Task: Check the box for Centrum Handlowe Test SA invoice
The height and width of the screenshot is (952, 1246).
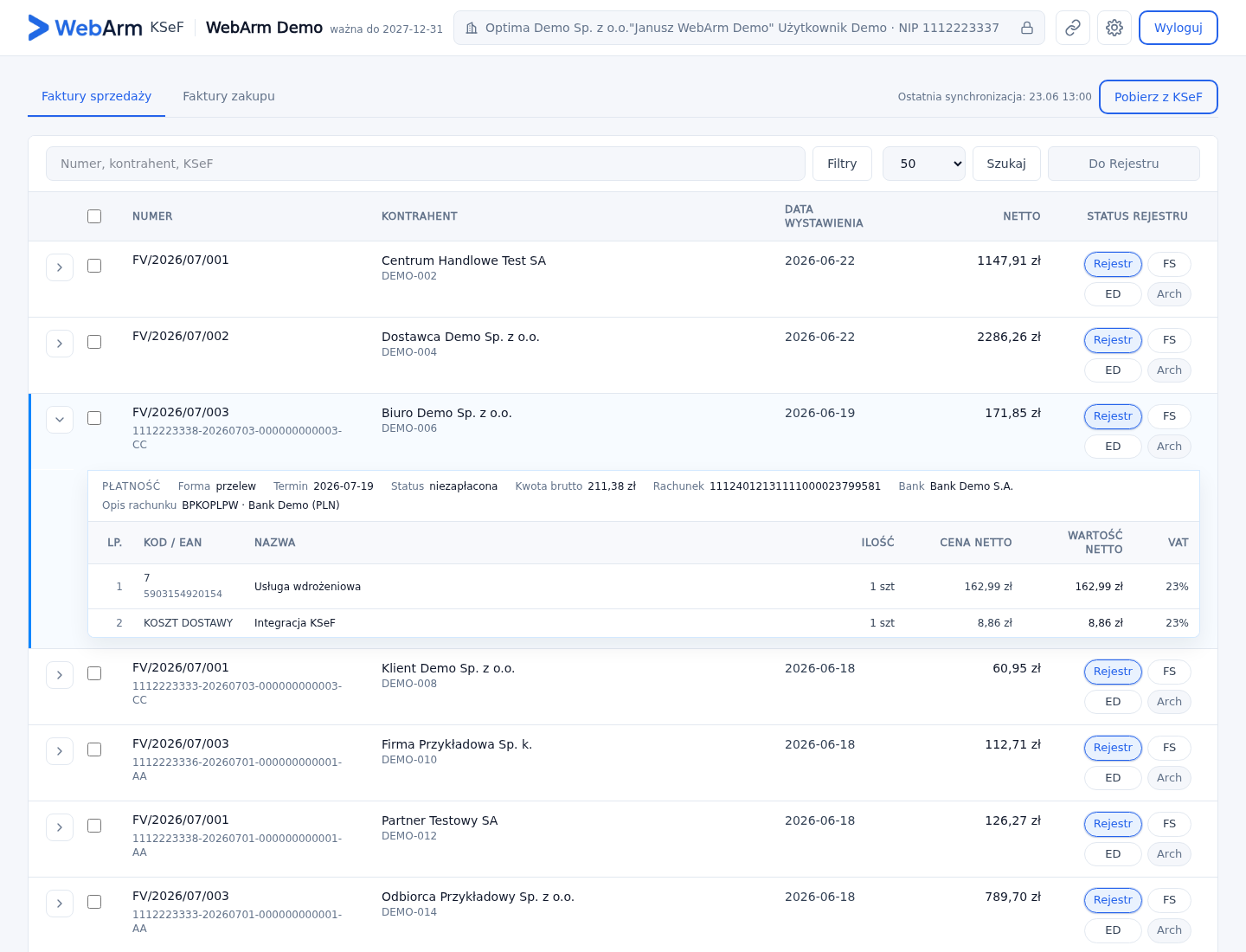Action: click(94, 266)
